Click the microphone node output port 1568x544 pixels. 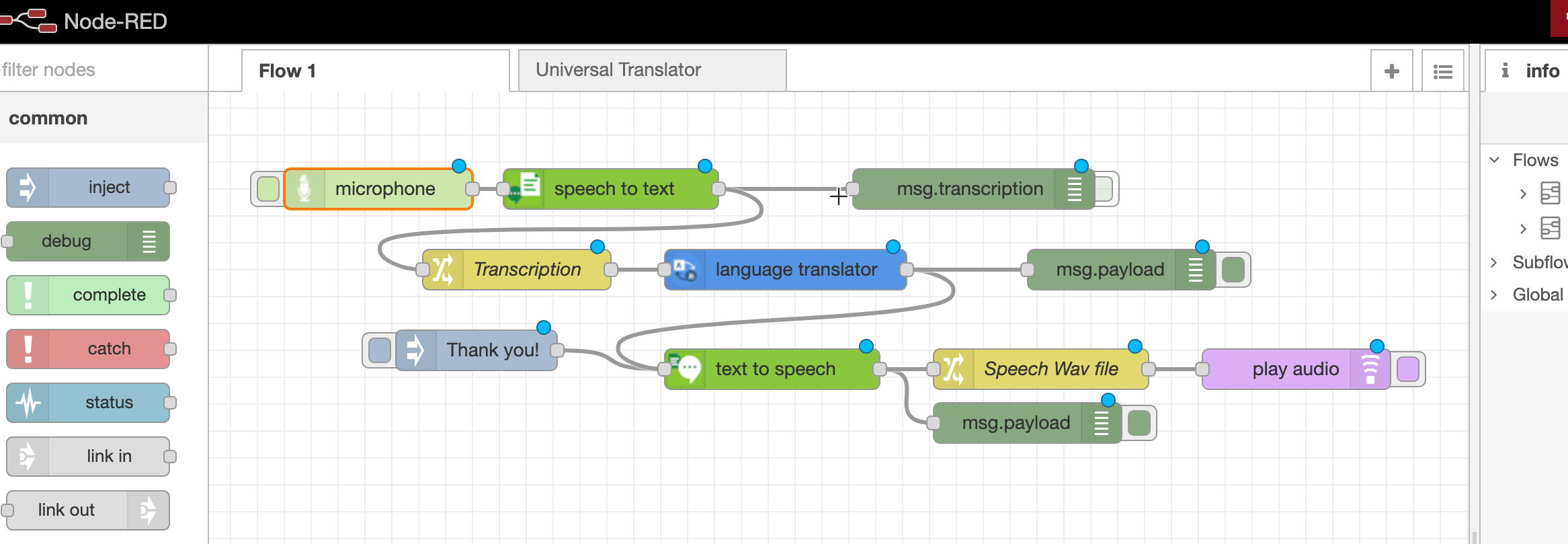tap(472, 189)
